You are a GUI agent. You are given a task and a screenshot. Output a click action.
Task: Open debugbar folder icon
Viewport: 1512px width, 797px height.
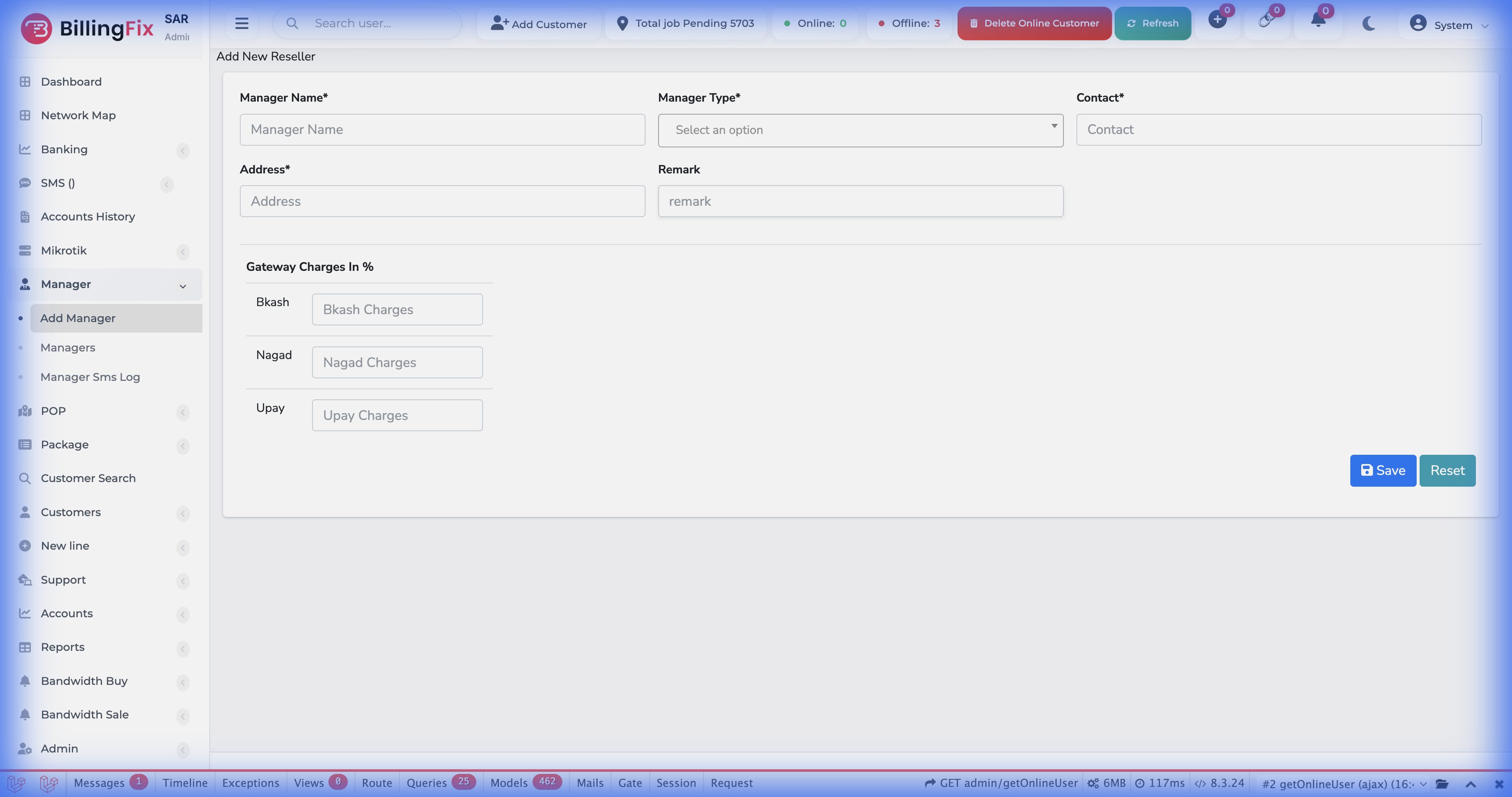[x=1442, y=784]
